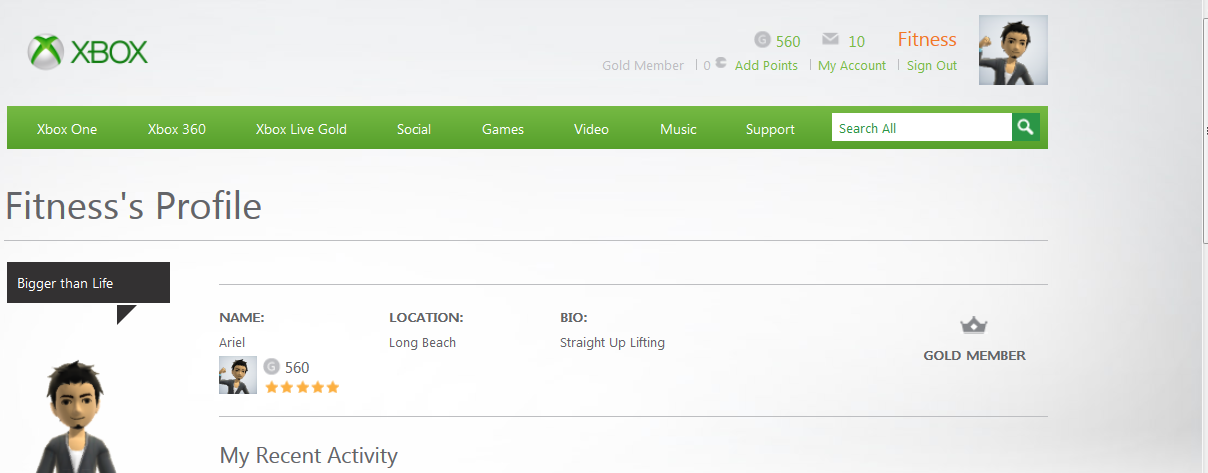Click the name value Ariel
Screen dimensions: 1208x473
(x=232, y=342)
